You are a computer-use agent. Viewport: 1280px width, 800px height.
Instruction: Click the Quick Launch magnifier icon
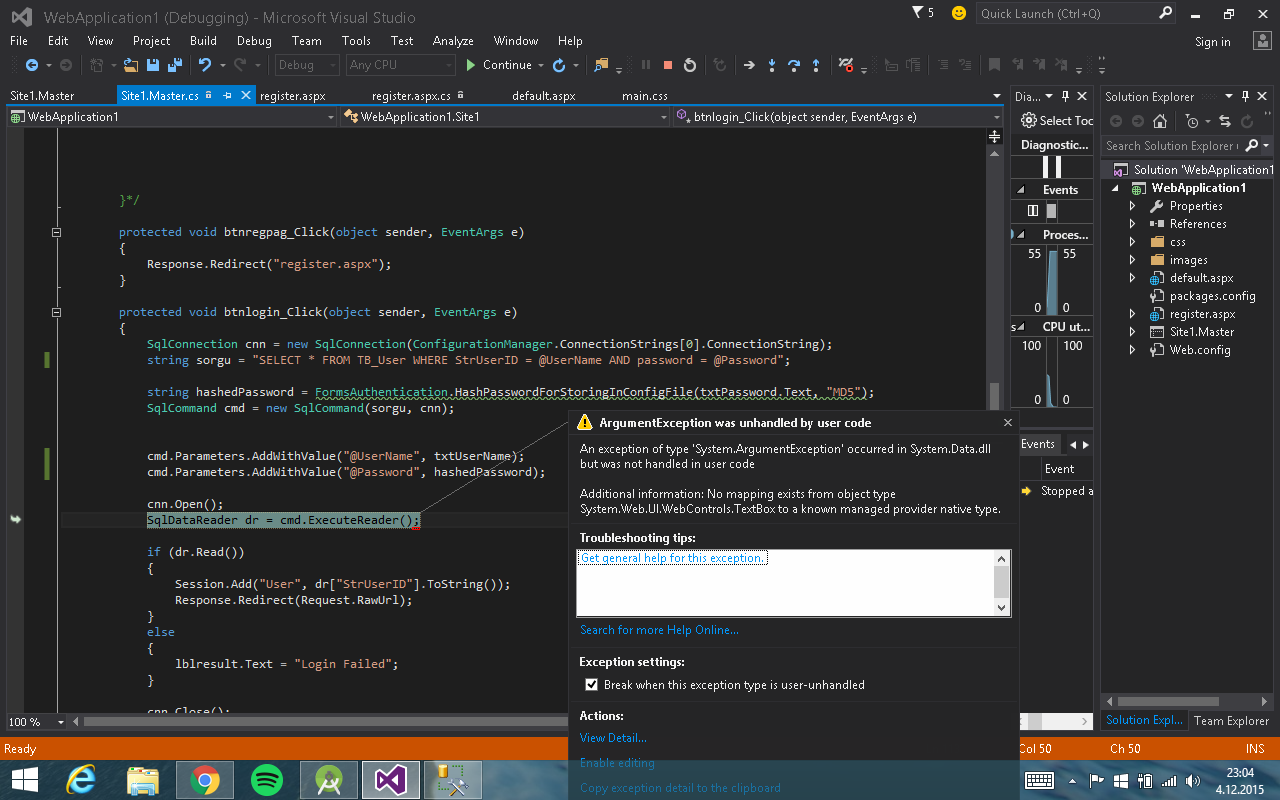point(1165,13)
